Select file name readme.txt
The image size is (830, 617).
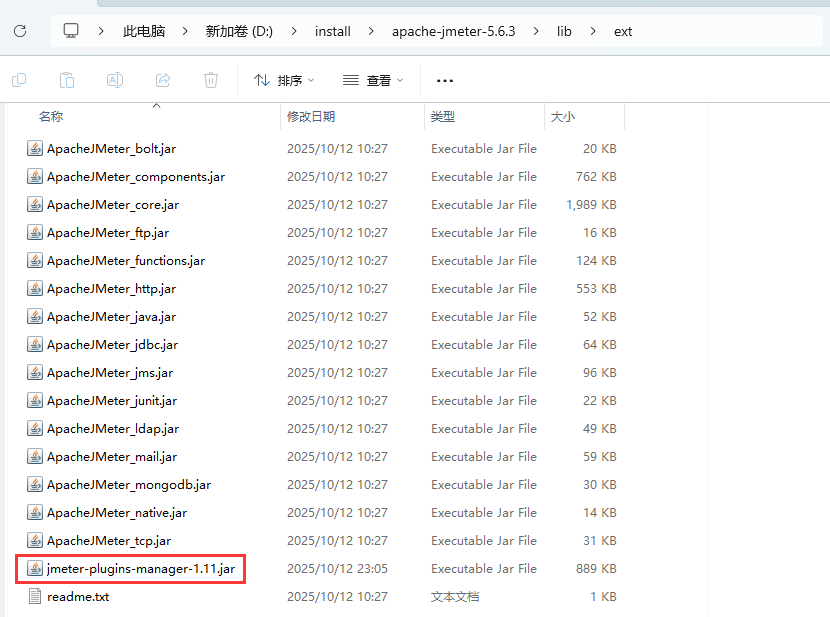(78, 597)
